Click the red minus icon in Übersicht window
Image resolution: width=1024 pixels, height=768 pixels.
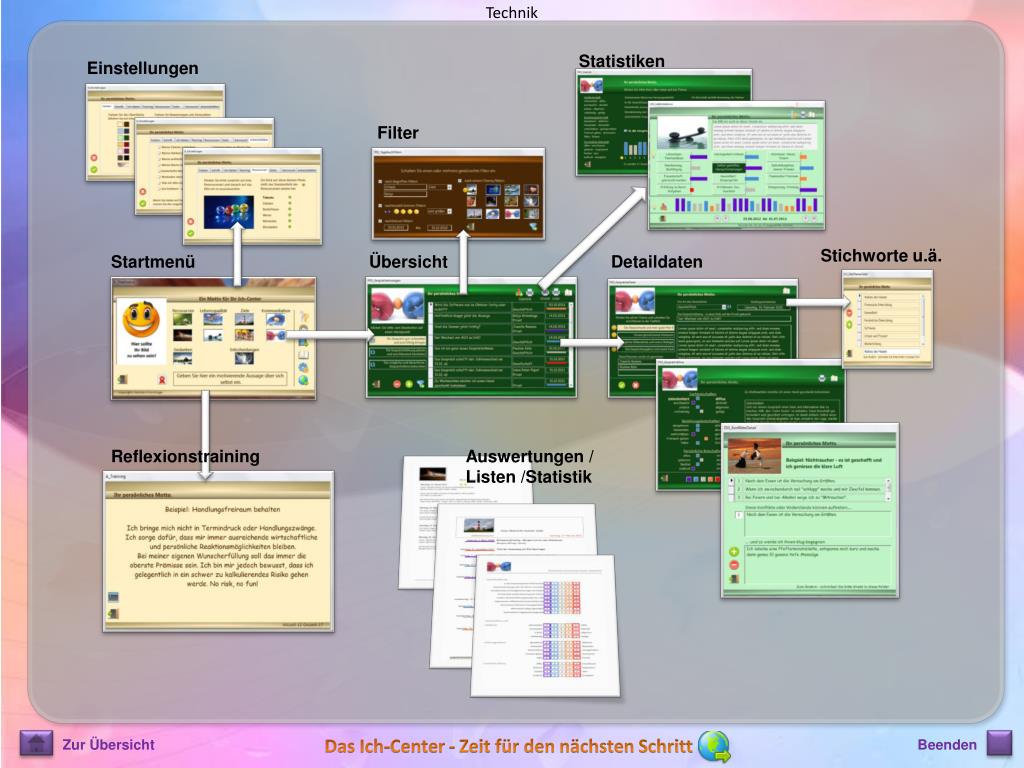click(397, 384)
